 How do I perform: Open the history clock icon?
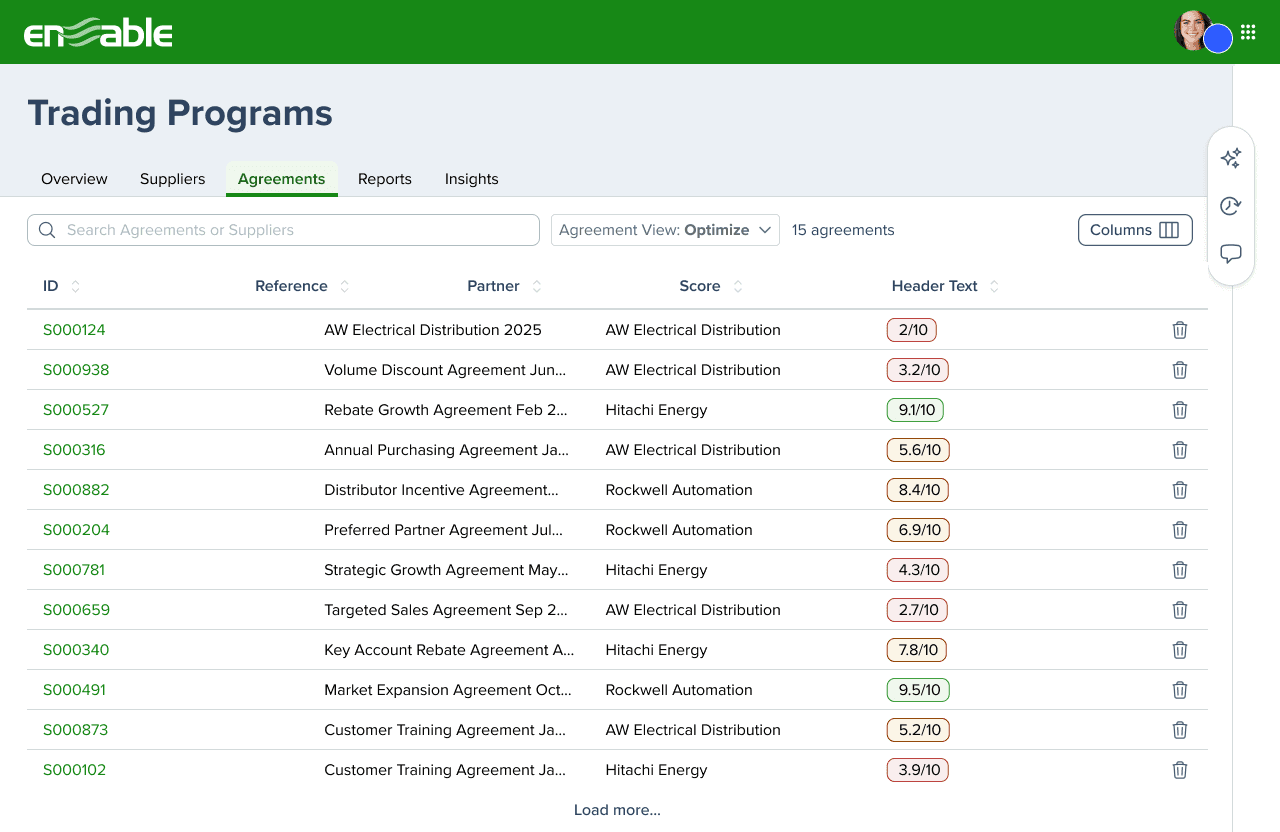click(1231, 206)
